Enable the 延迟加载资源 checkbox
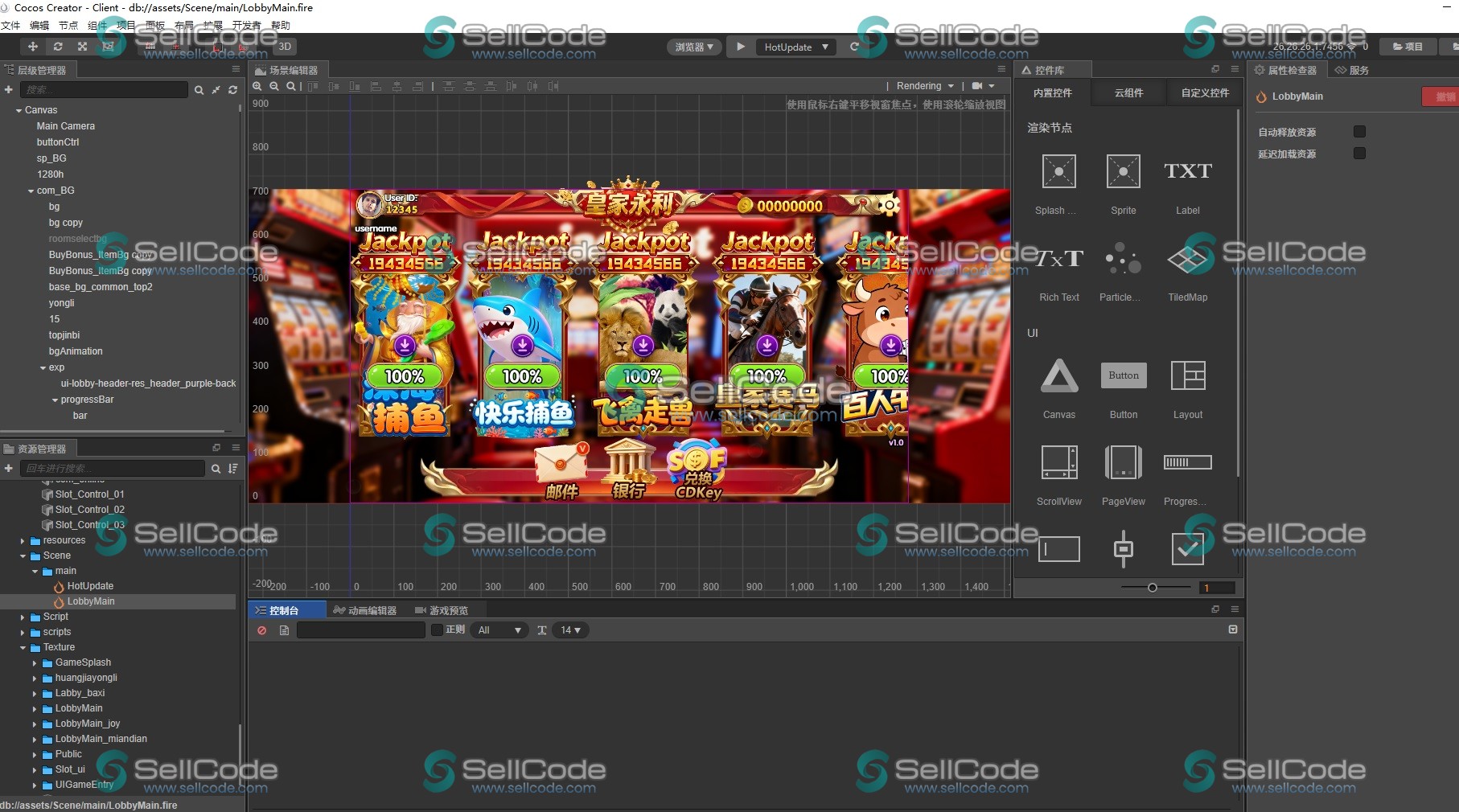The height and width of the screenshot is (812, 1459). (1360, 153)
